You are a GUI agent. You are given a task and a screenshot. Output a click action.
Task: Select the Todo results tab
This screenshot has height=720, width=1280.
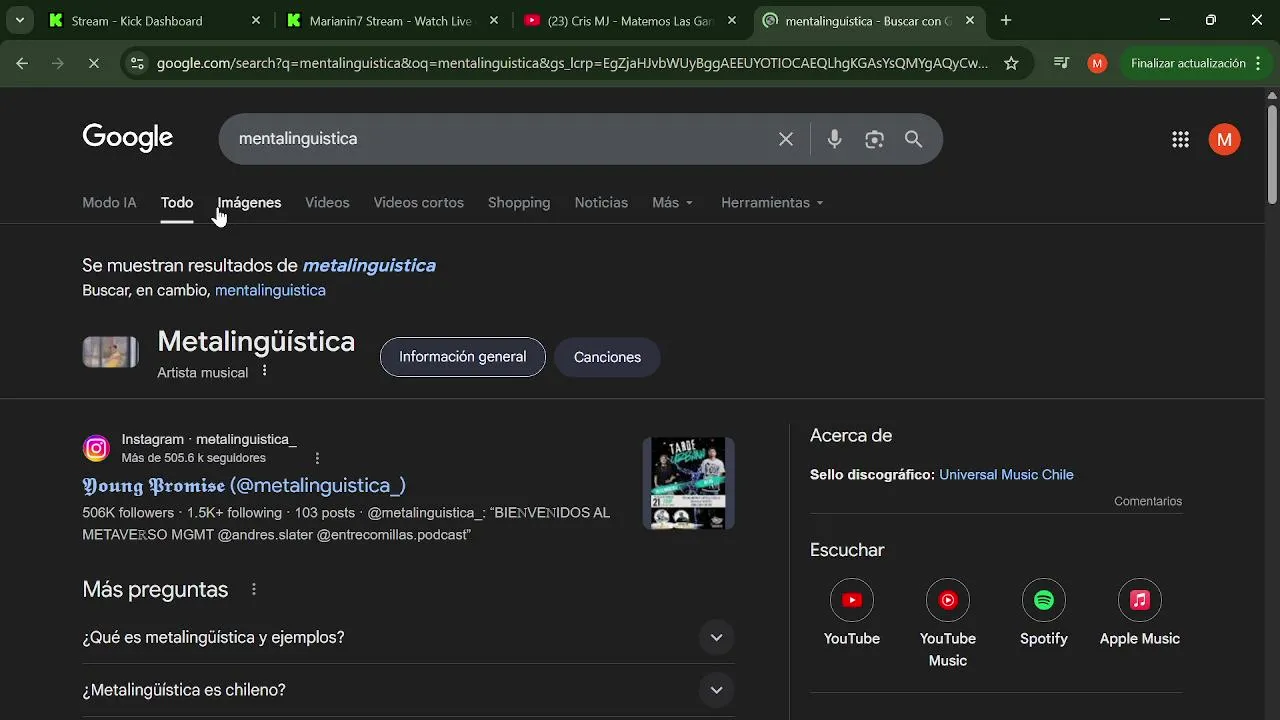point(177,203)
